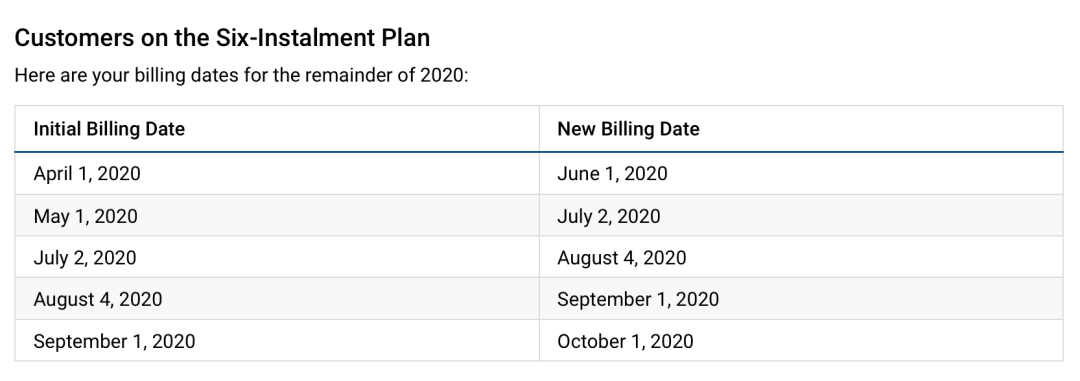Viewport: 1080px width, 381px height.
Task: Click the June 1, 2020 cell
Action: pyautogui.click(x=612, y=174)
